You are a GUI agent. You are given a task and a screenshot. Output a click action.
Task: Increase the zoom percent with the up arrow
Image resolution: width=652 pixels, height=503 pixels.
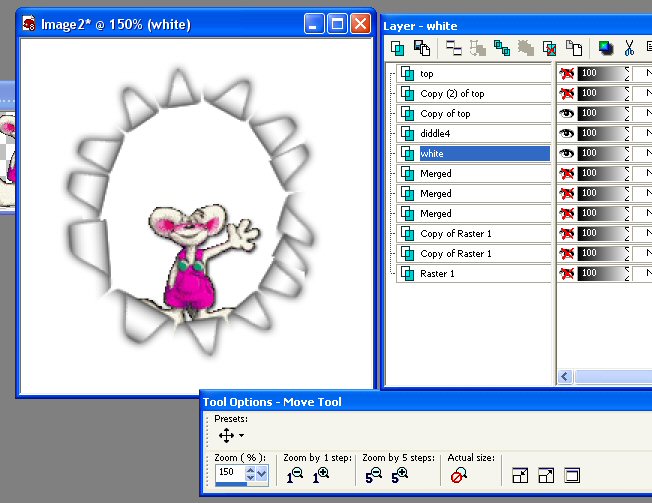(x=250, y=470)
